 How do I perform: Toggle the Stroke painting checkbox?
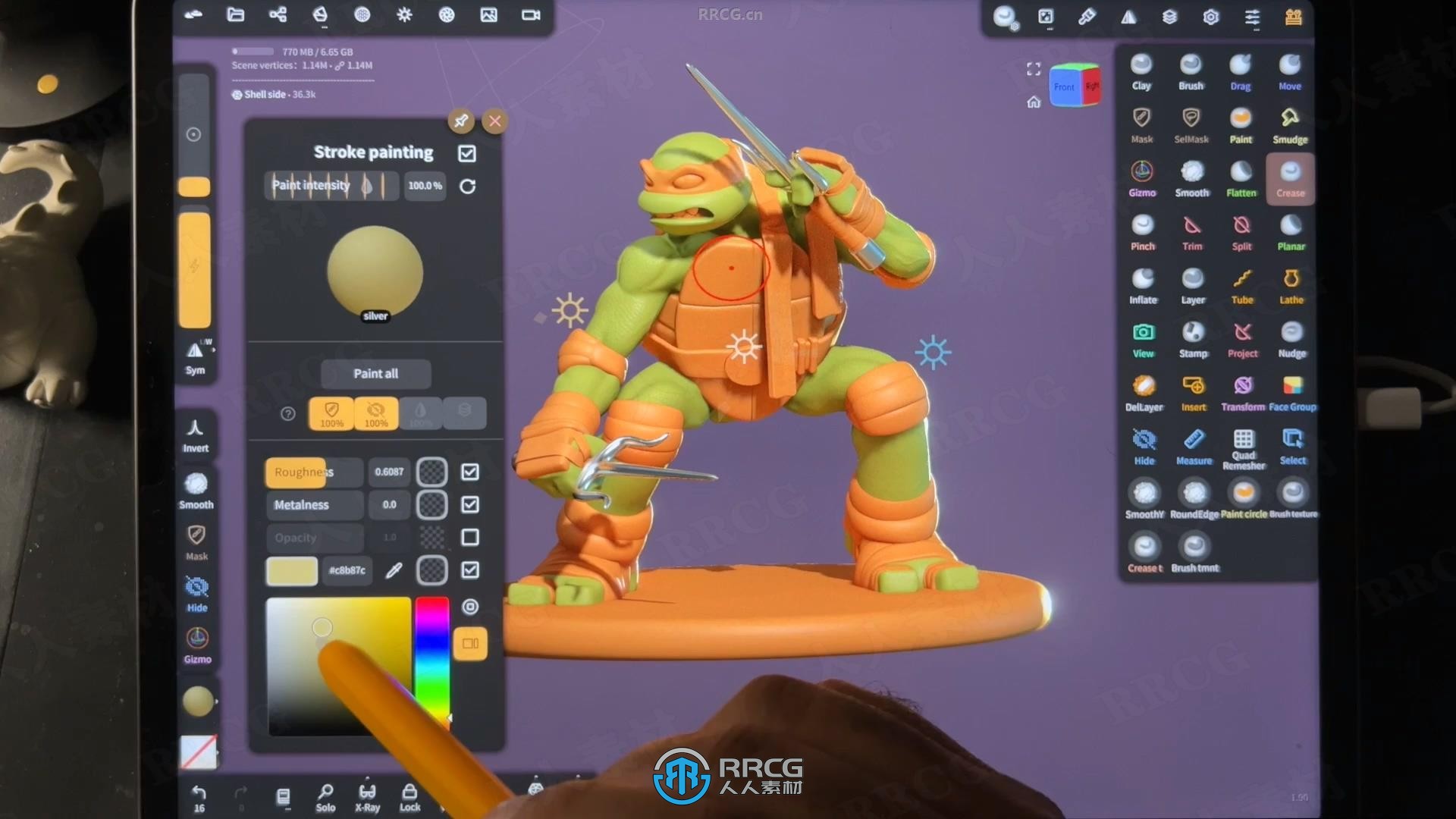(467, 153)
